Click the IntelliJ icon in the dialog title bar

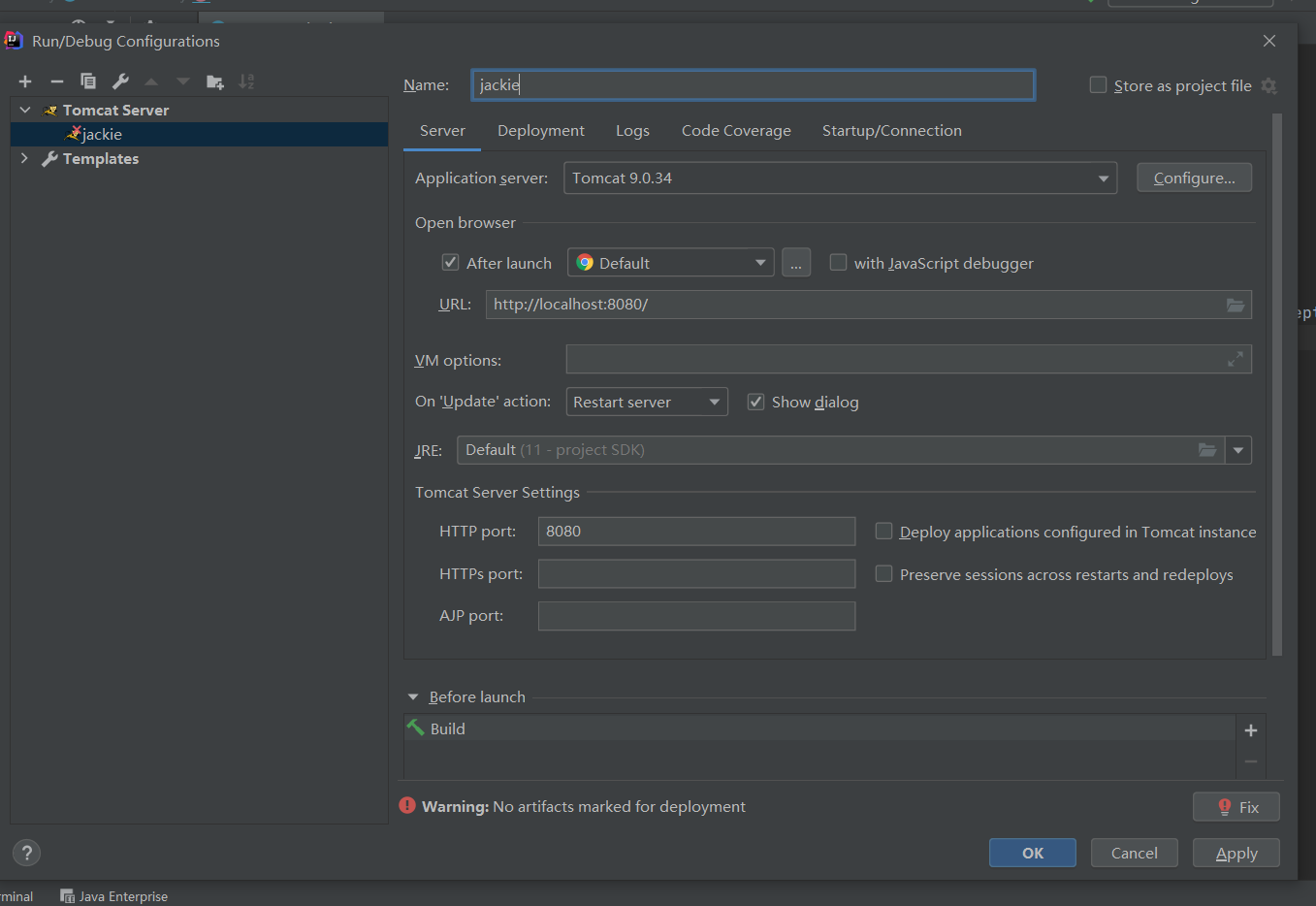(x=14, y=41)
